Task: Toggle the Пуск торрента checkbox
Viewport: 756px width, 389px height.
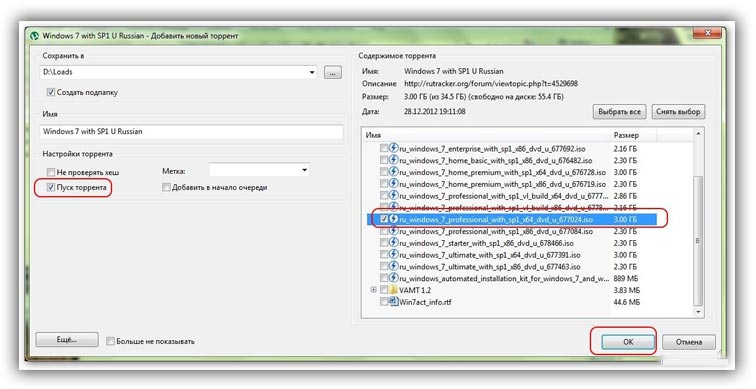Action: click(51, 188)
